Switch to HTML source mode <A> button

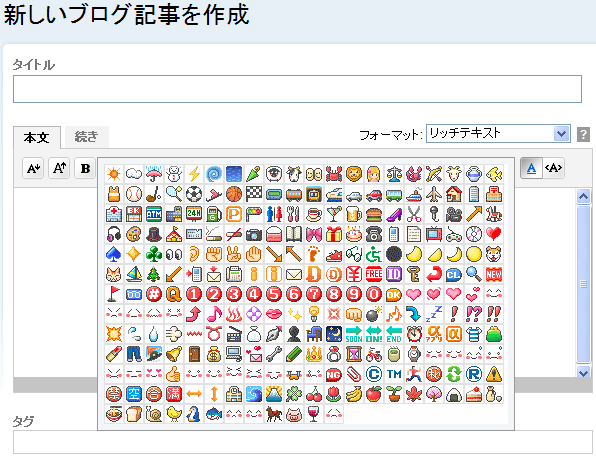553,168
